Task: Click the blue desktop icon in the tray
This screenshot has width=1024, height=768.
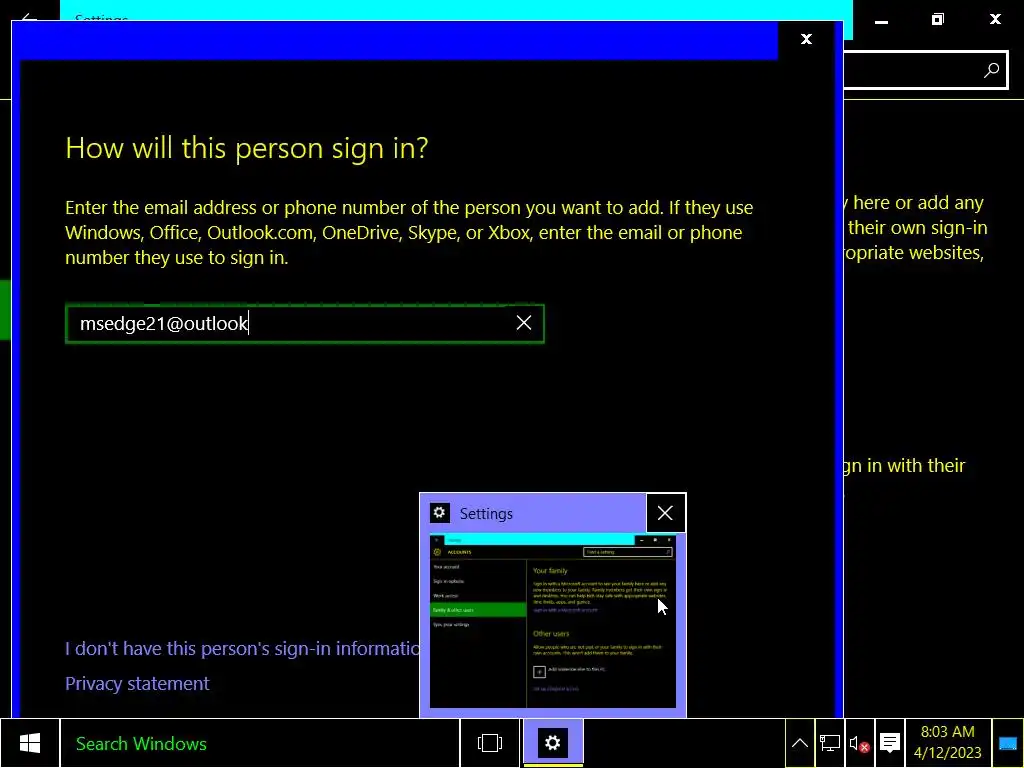Action: 1008,743
